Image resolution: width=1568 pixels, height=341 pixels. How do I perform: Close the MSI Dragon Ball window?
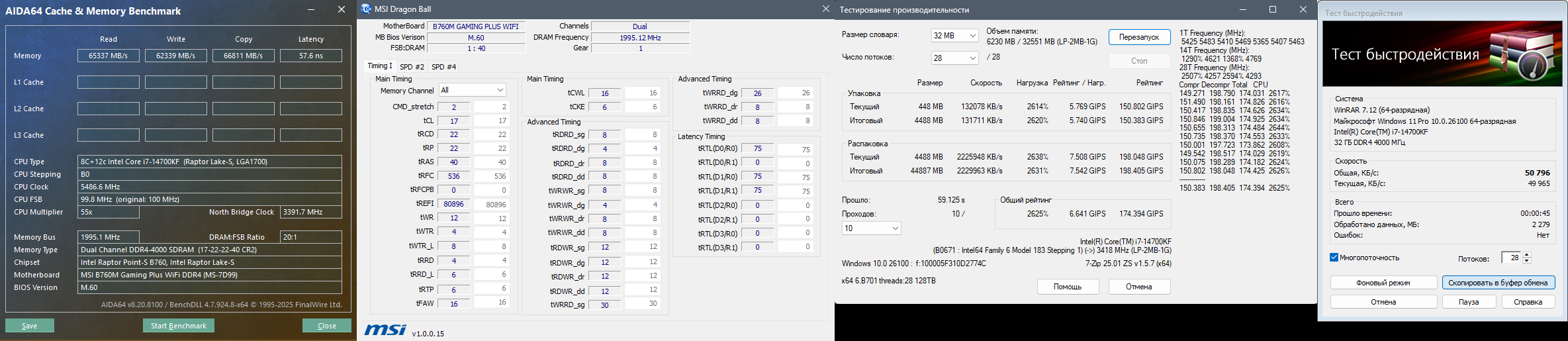(825, 9)
